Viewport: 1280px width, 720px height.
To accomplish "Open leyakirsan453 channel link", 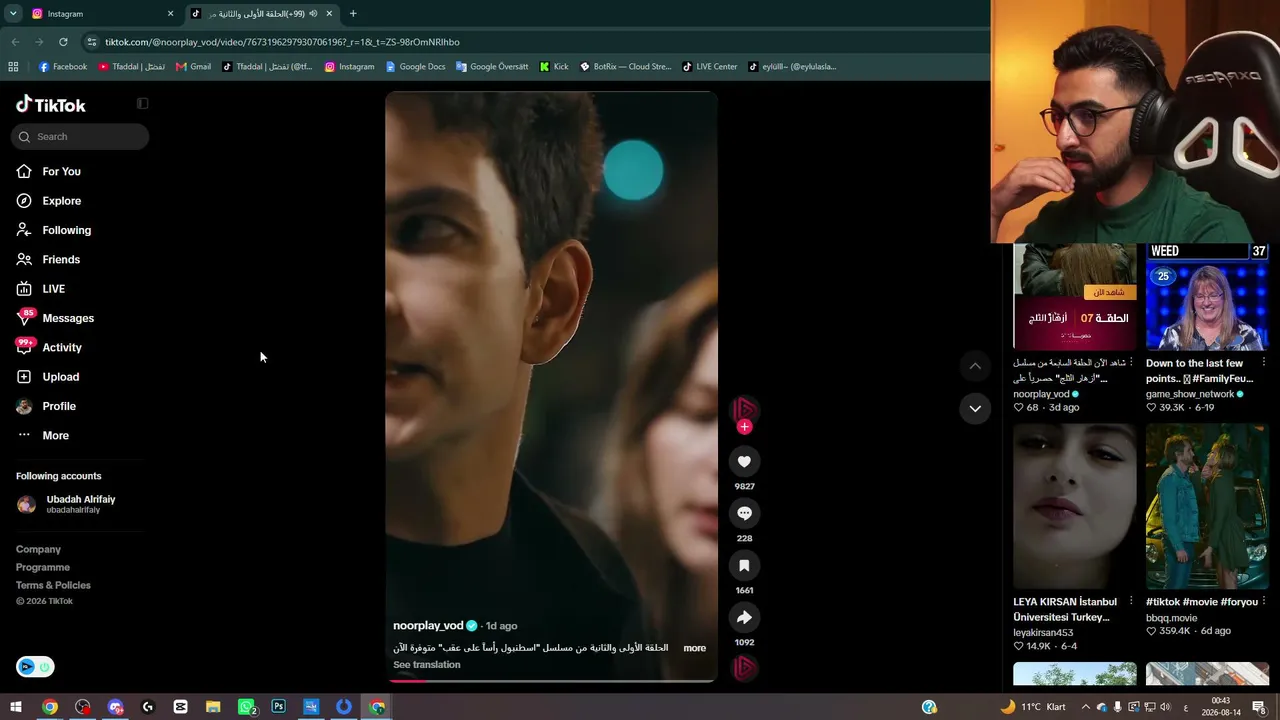I will point(1043,633).
